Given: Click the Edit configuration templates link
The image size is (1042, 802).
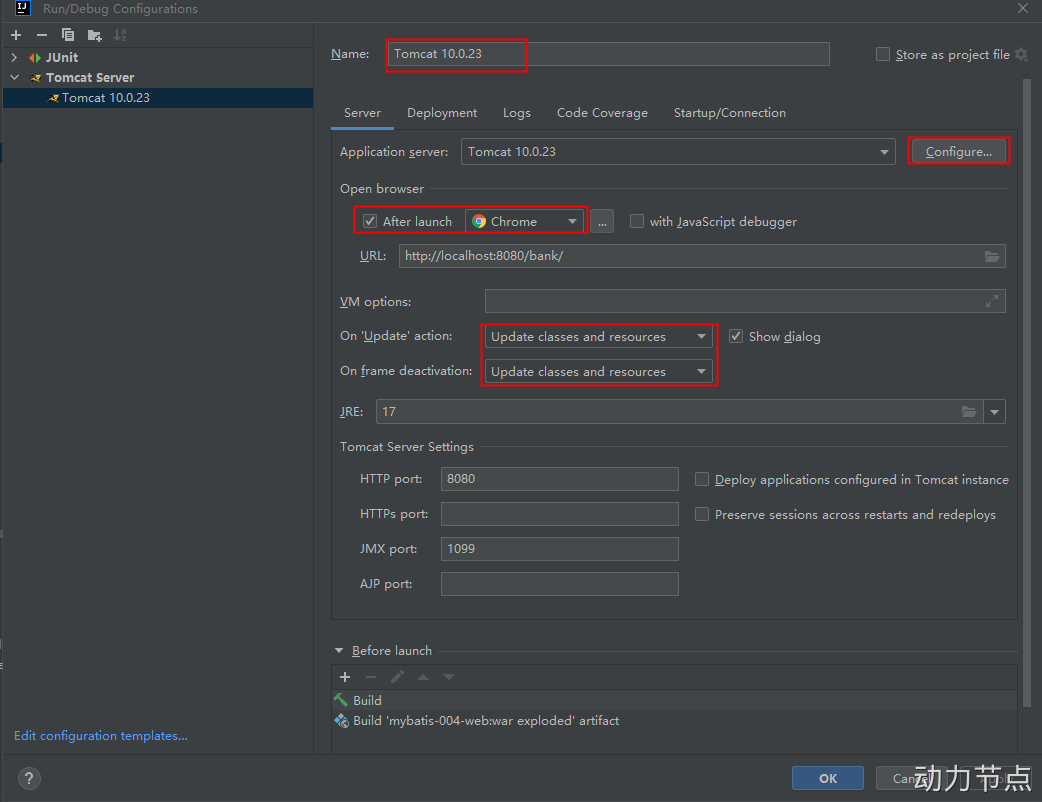Looking at the screenshot, I should pyautogui.click(x=101, y=736).
